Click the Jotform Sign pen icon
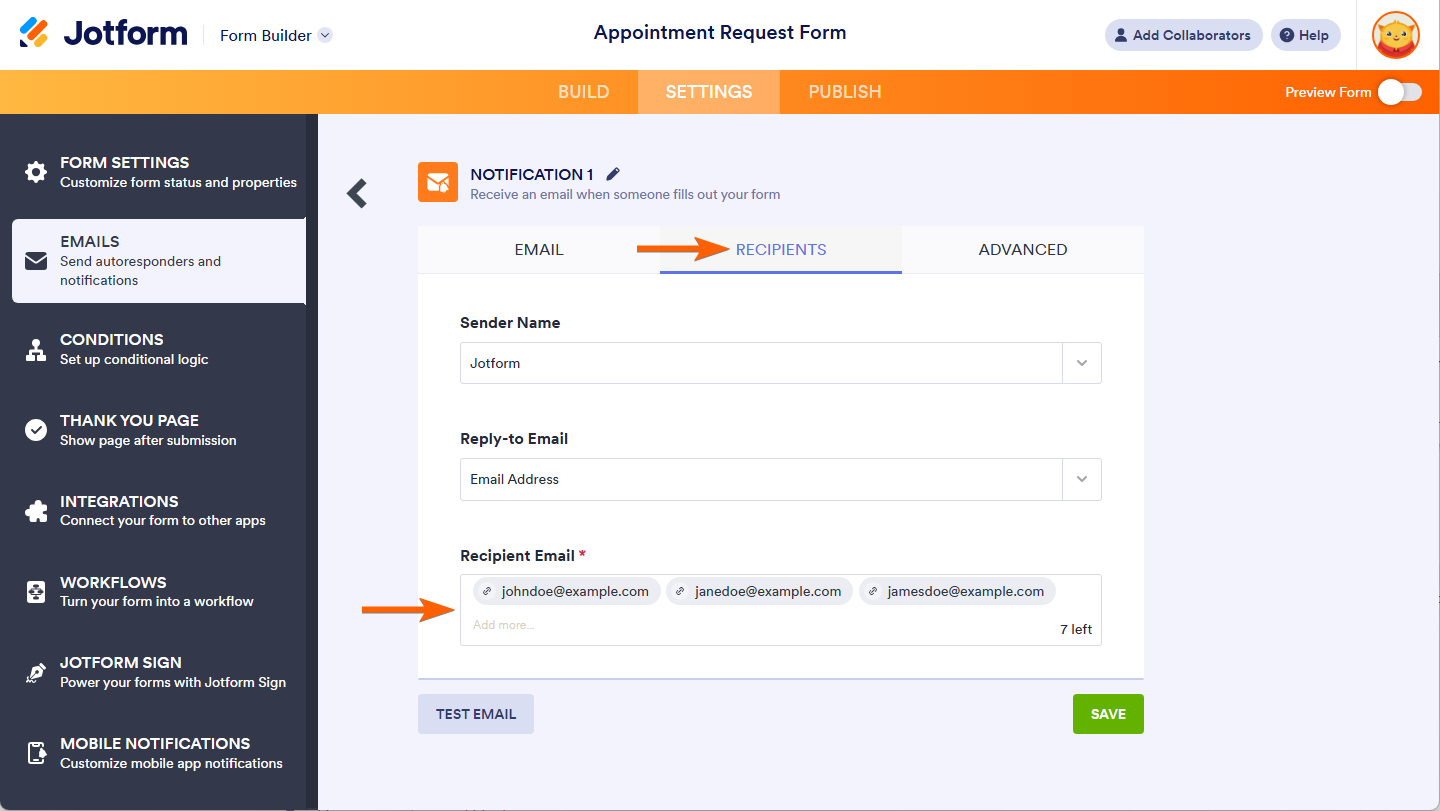1440x811 pixels. coord(36,673)
